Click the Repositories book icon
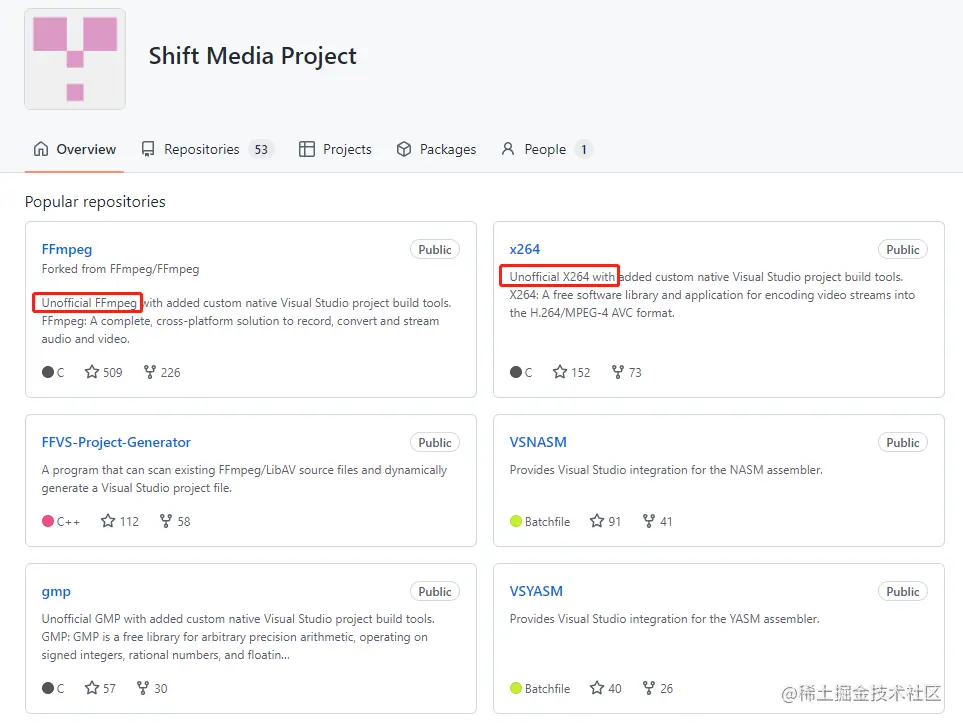This screenshot has height=725, width=963. click(x=148, y=149)
